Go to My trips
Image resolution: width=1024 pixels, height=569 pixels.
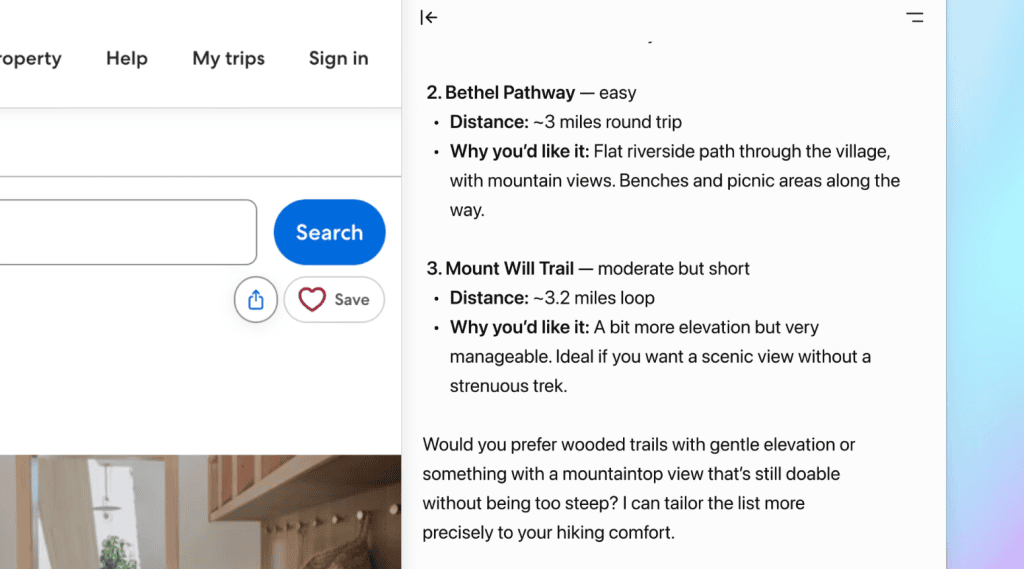point(228,58)
